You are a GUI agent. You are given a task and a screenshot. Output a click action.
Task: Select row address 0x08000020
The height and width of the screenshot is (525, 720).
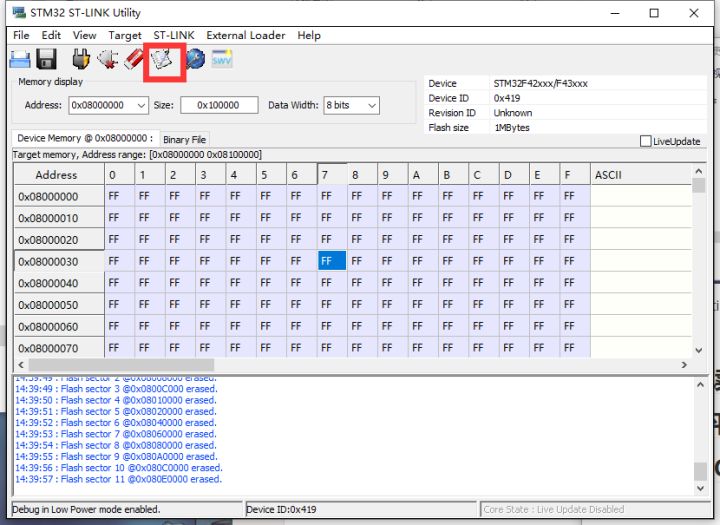(59, 240)
